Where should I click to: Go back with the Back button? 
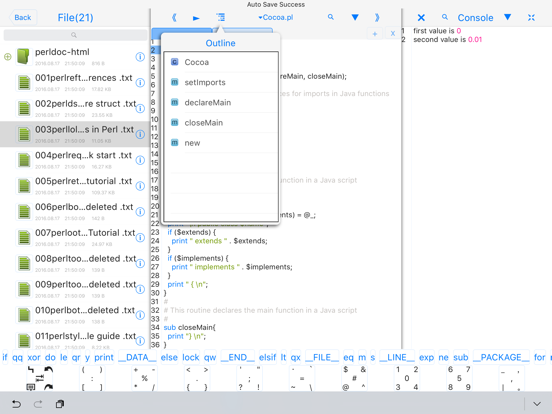(x=23, y=18)
